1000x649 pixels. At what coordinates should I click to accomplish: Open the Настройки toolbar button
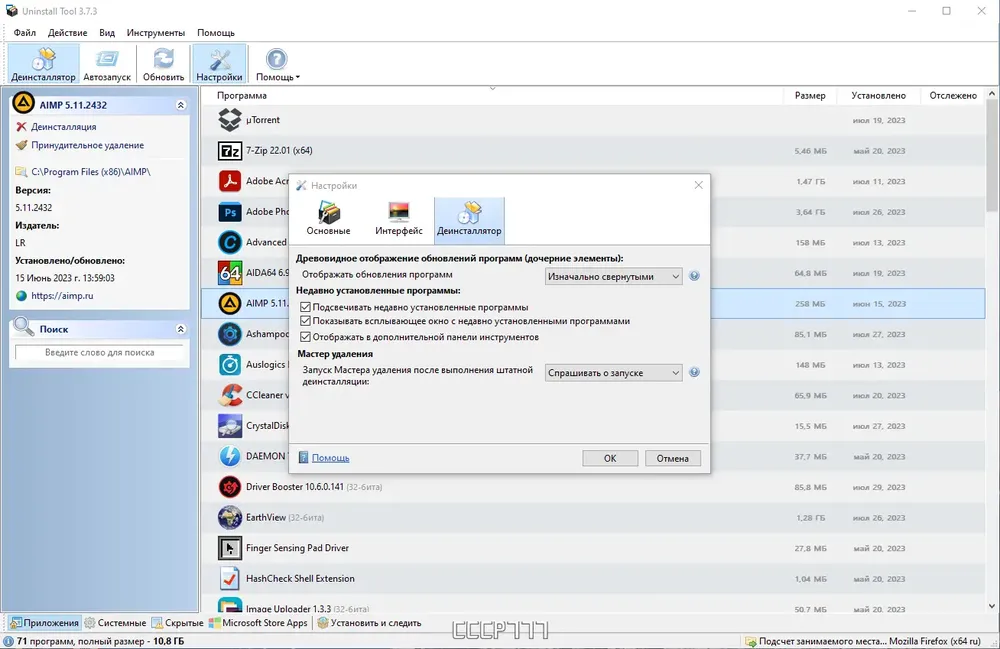(x=219, y=64)
